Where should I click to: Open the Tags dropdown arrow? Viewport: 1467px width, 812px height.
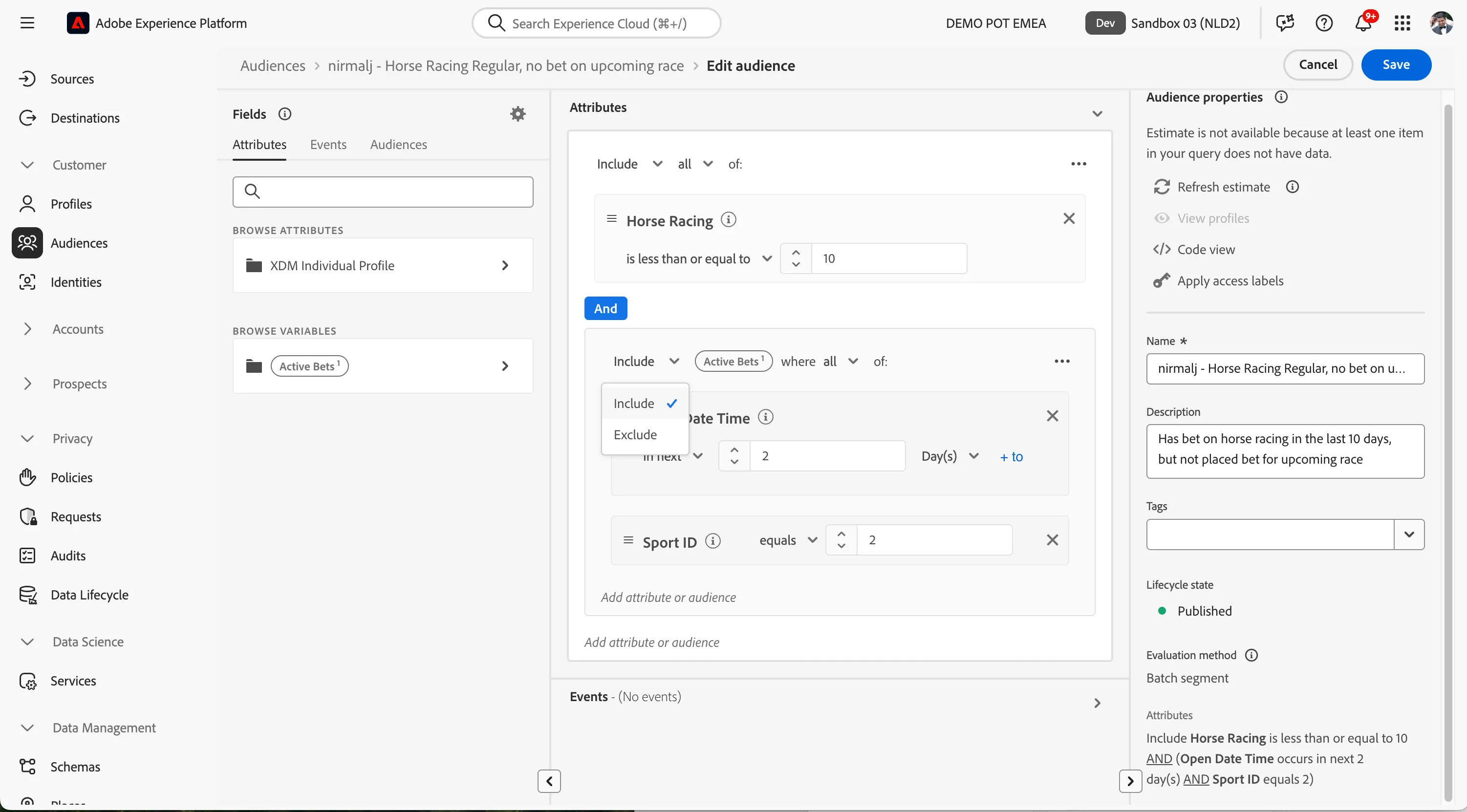(x=1409, y=534)
